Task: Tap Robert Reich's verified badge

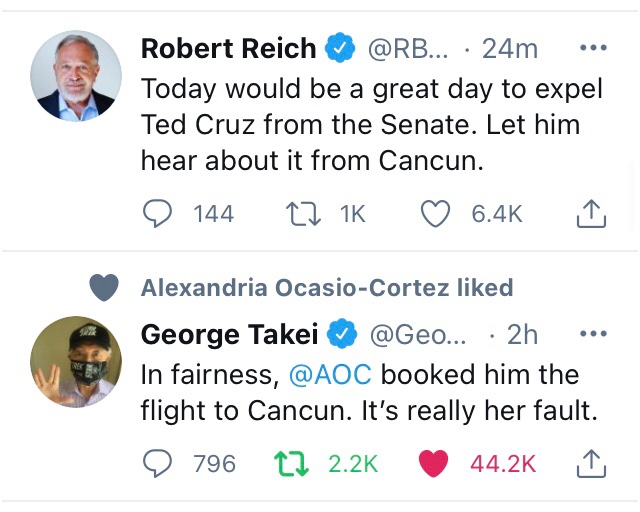Action: coord(341,48)
